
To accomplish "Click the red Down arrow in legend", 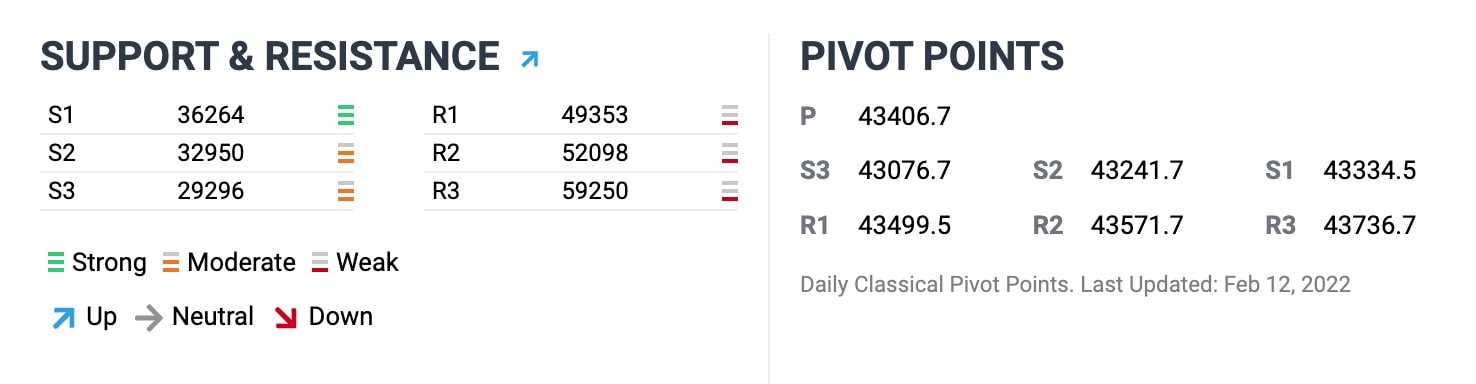I will click(x=286, y=318).
